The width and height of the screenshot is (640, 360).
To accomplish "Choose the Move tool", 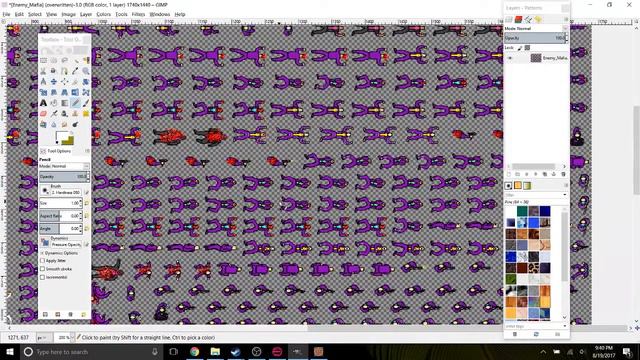I will click(54, 82).
